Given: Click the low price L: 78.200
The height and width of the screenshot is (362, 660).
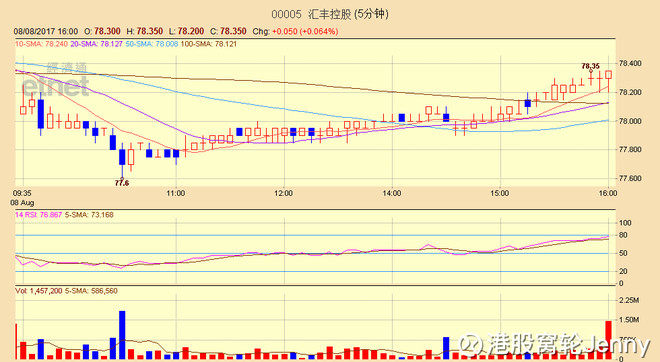Looking at the screenshot, I should [186, 32].
